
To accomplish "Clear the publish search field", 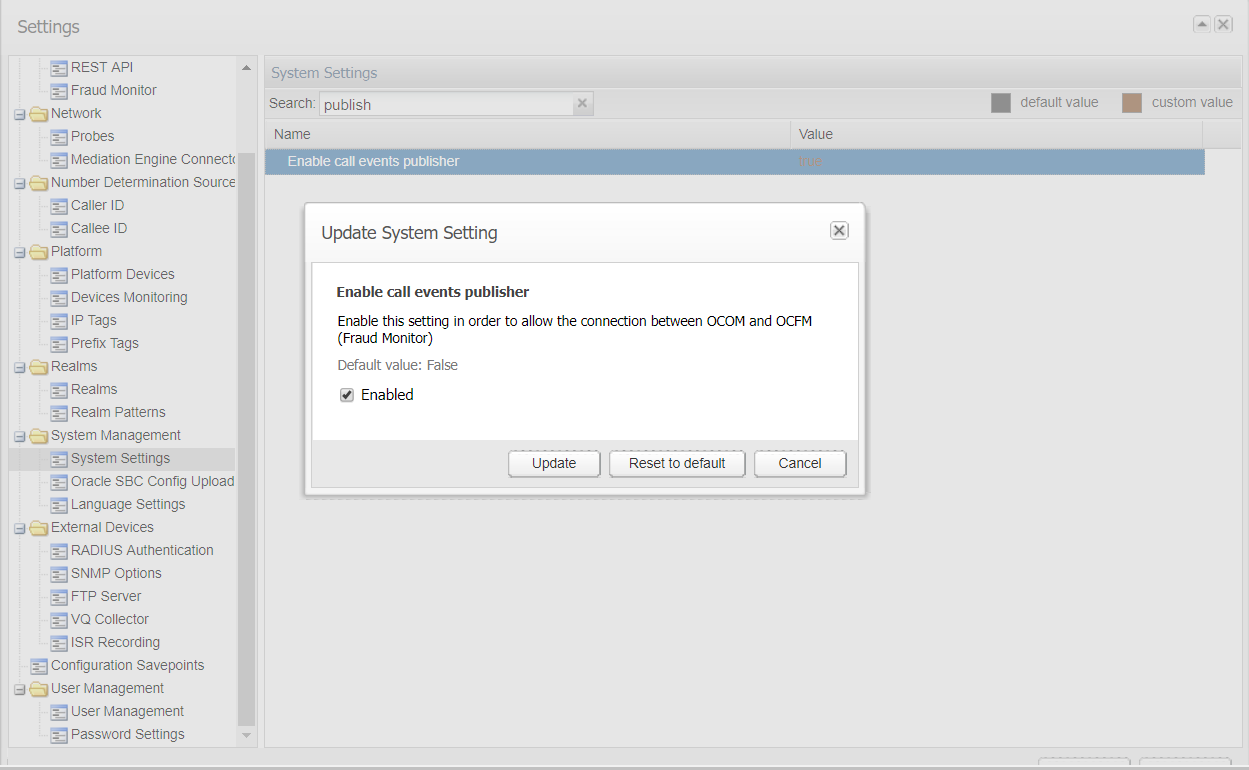I will point(581,103).
